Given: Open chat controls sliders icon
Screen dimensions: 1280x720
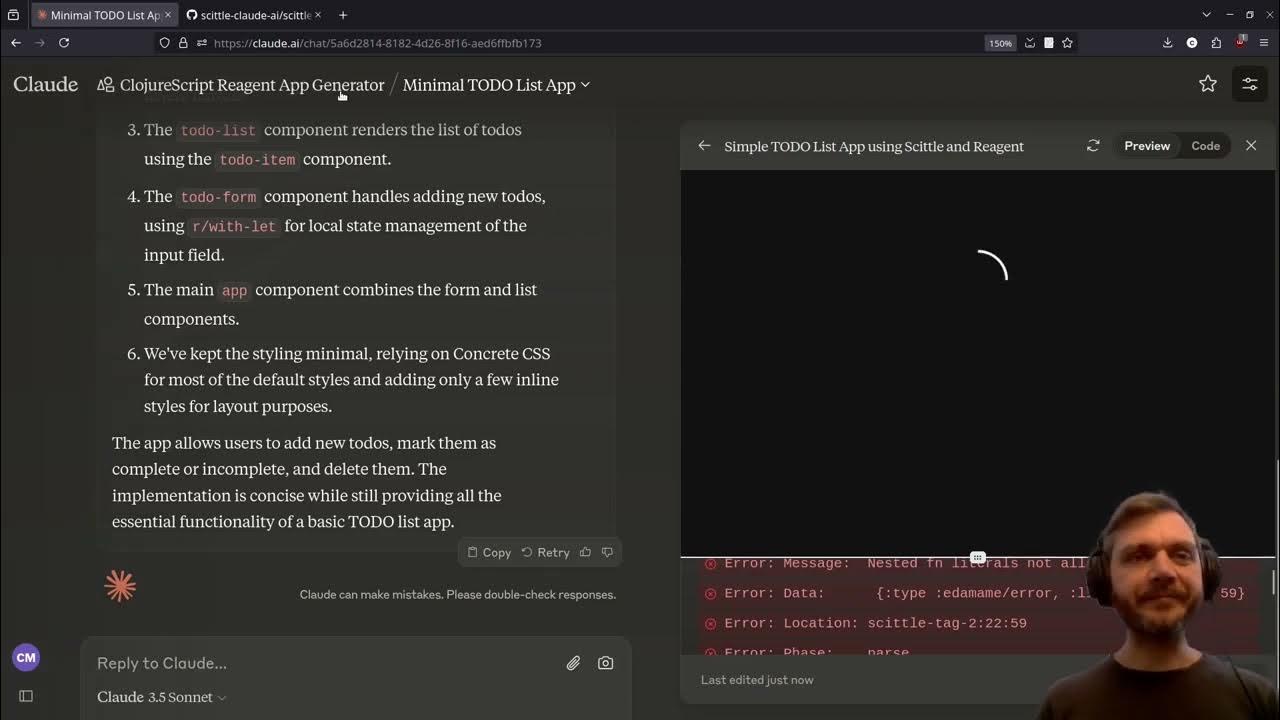Looking at the screenshot, I should point(1250,85).
